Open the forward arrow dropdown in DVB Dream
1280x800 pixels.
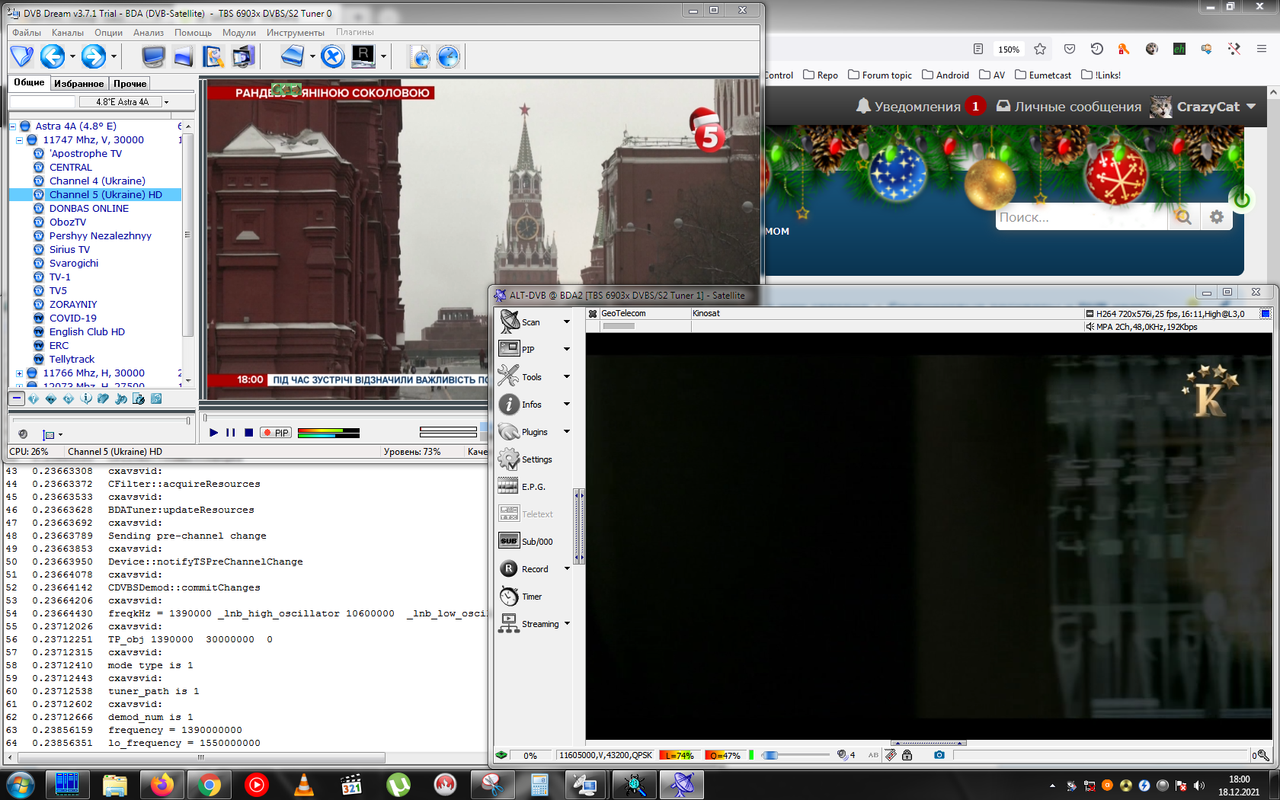click(114, 56)
